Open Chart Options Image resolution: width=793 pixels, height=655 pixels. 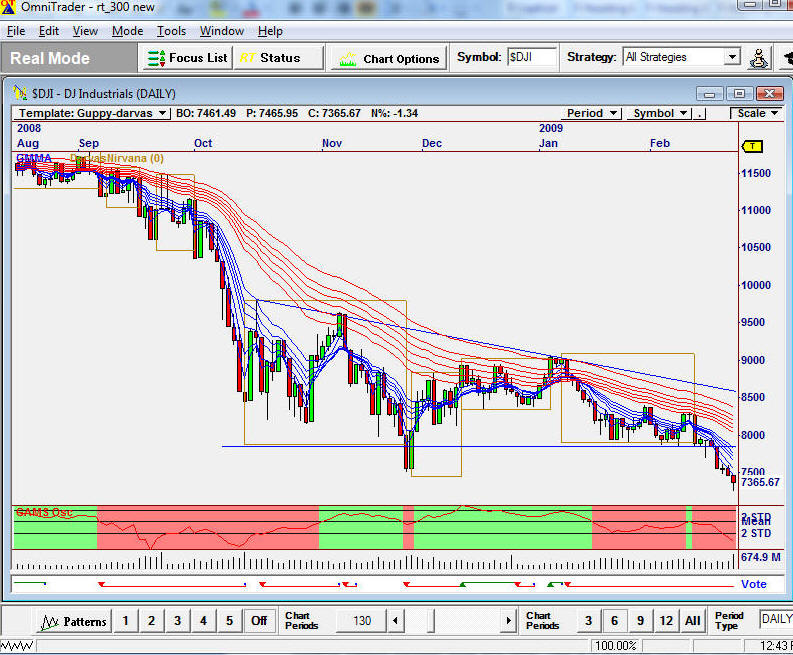tap(388, 59)
